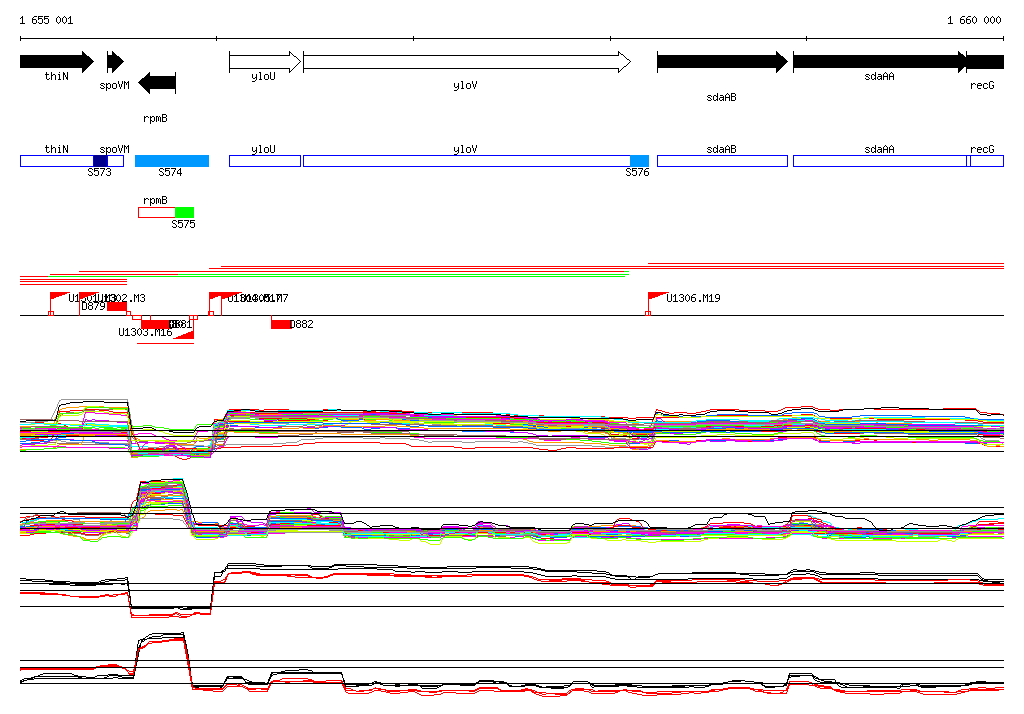This screenshot has width=1024, height=714.
Task: Click the U1306.M19 red flag marker
Action: coord(657,296)
